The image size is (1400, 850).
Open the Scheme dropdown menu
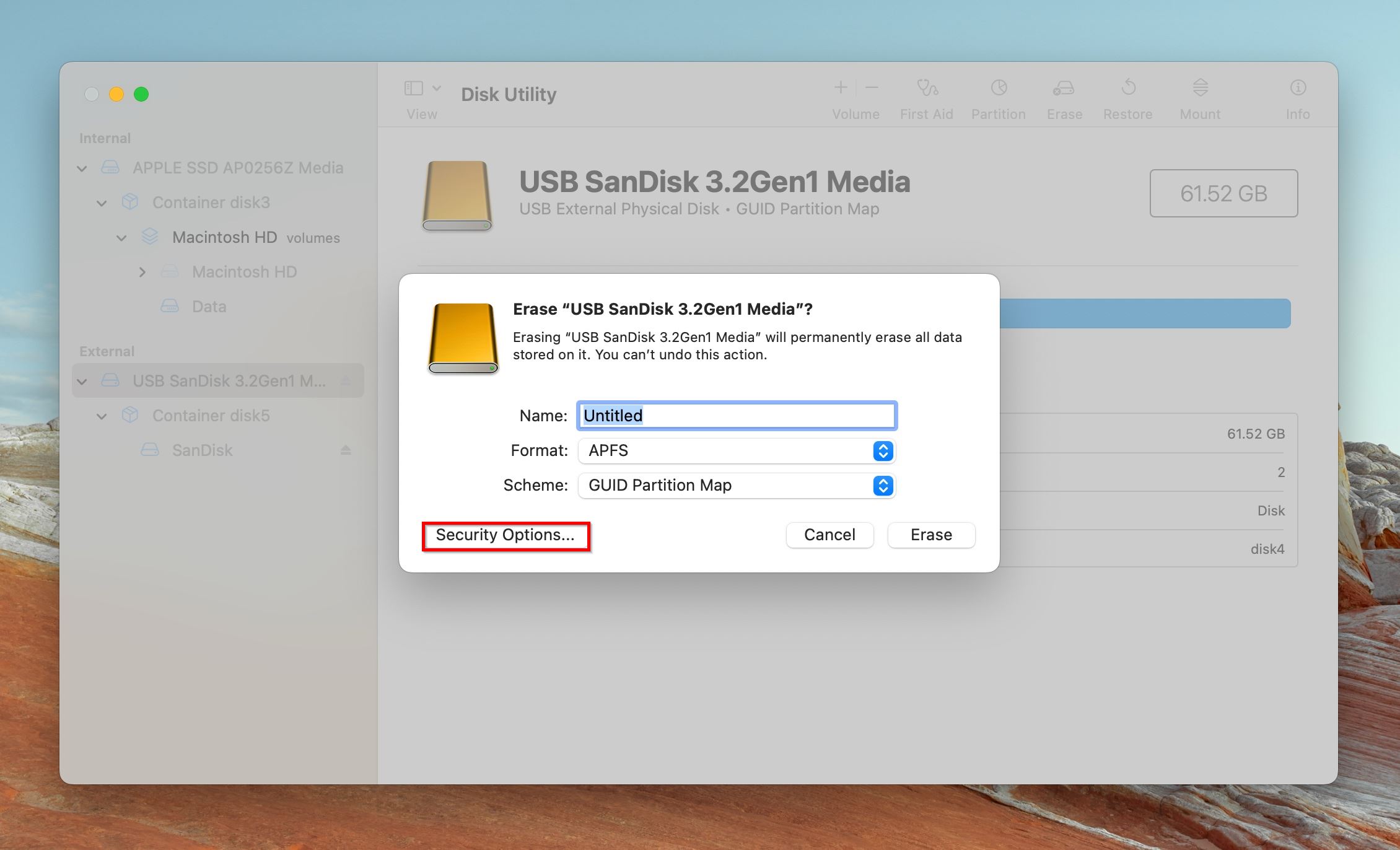pos(881,485)
